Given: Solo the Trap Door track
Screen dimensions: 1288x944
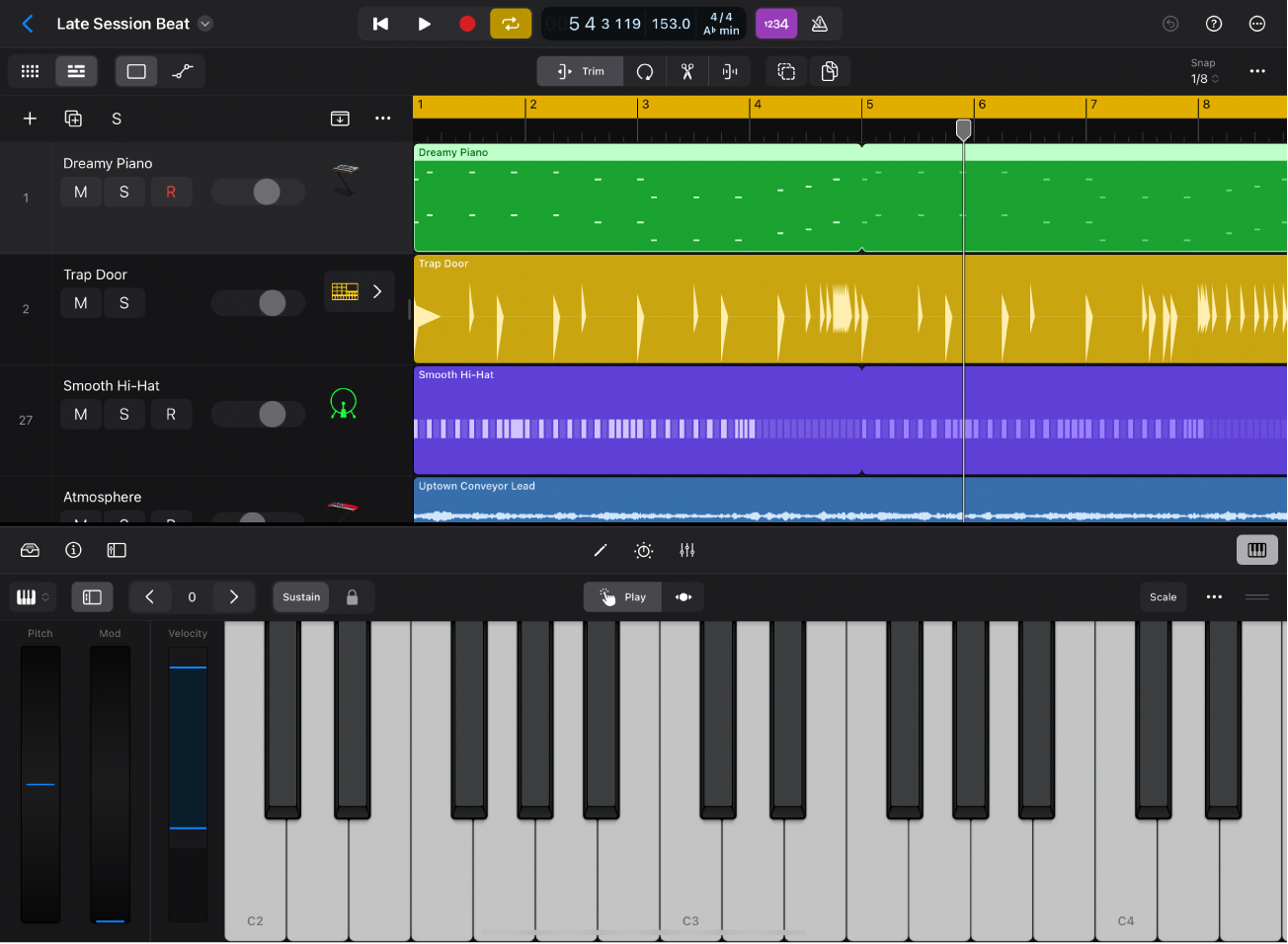Looking at the screenshot, I should (x=124, y=303).
